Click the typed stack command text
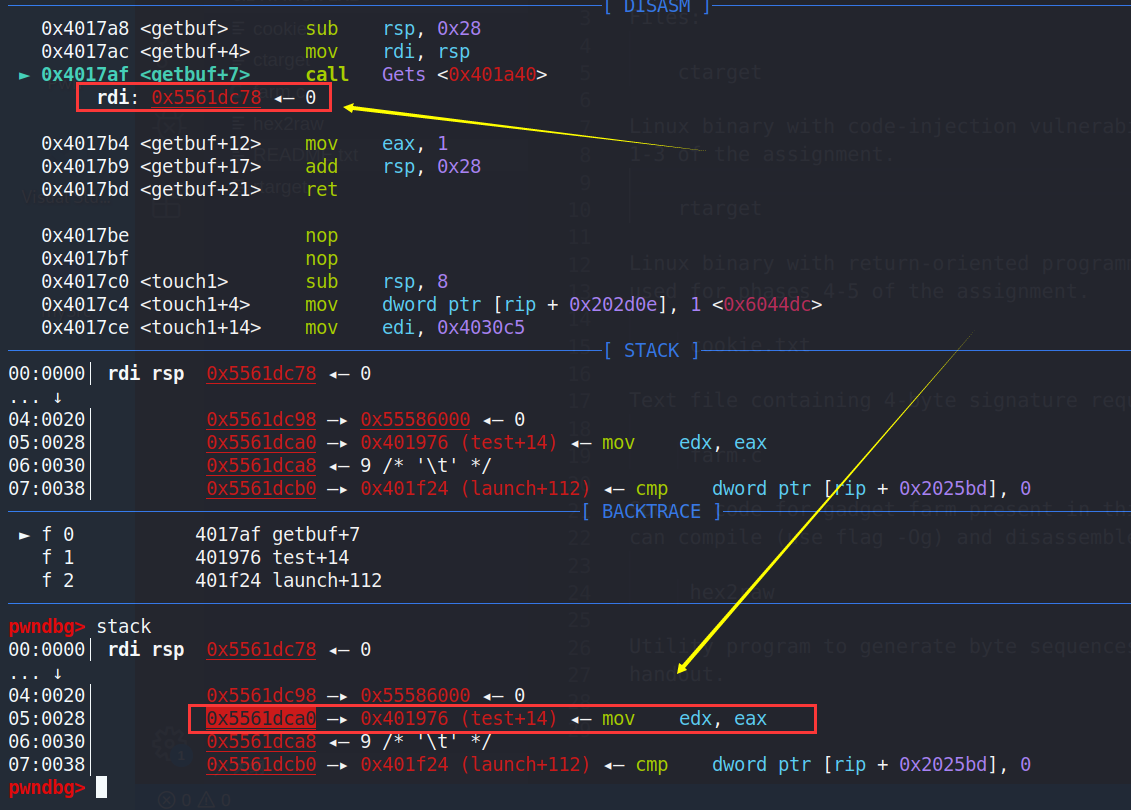Image resolution: width=1131 pixels, height=810 pixels. [x=123, y=627]
